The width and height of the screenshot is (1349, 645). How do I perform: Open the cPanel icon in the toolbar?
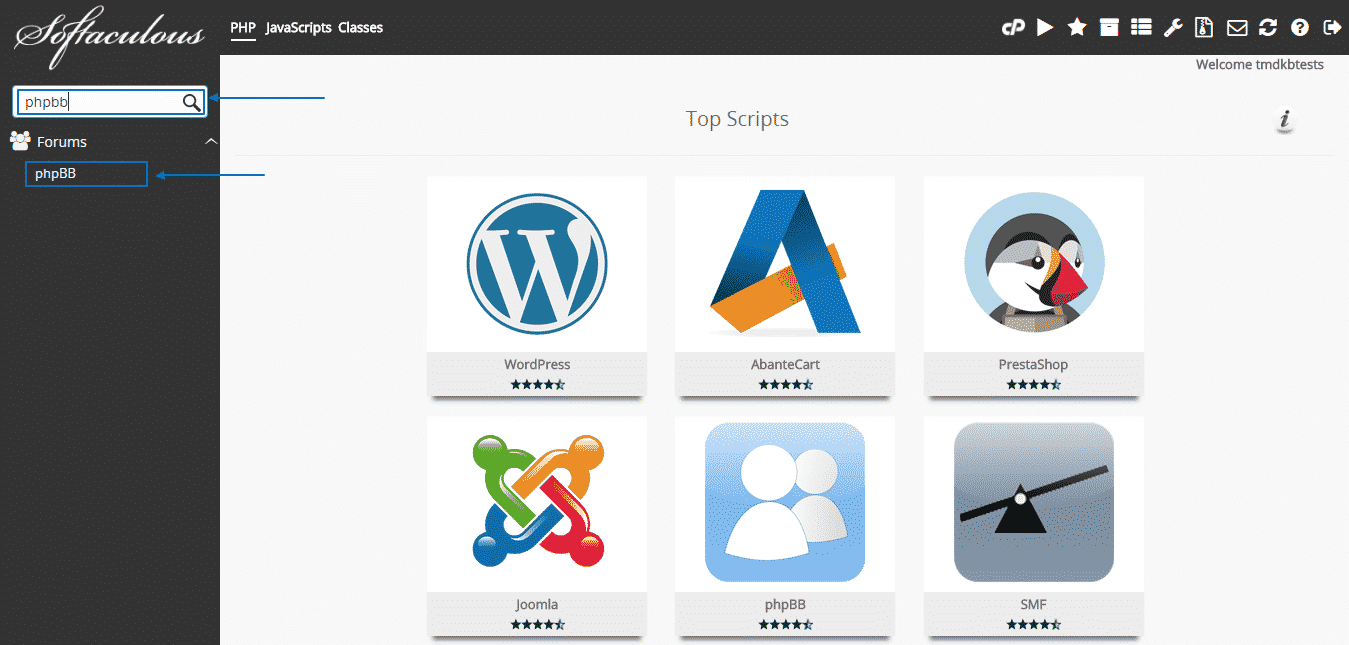[1013, 27]
